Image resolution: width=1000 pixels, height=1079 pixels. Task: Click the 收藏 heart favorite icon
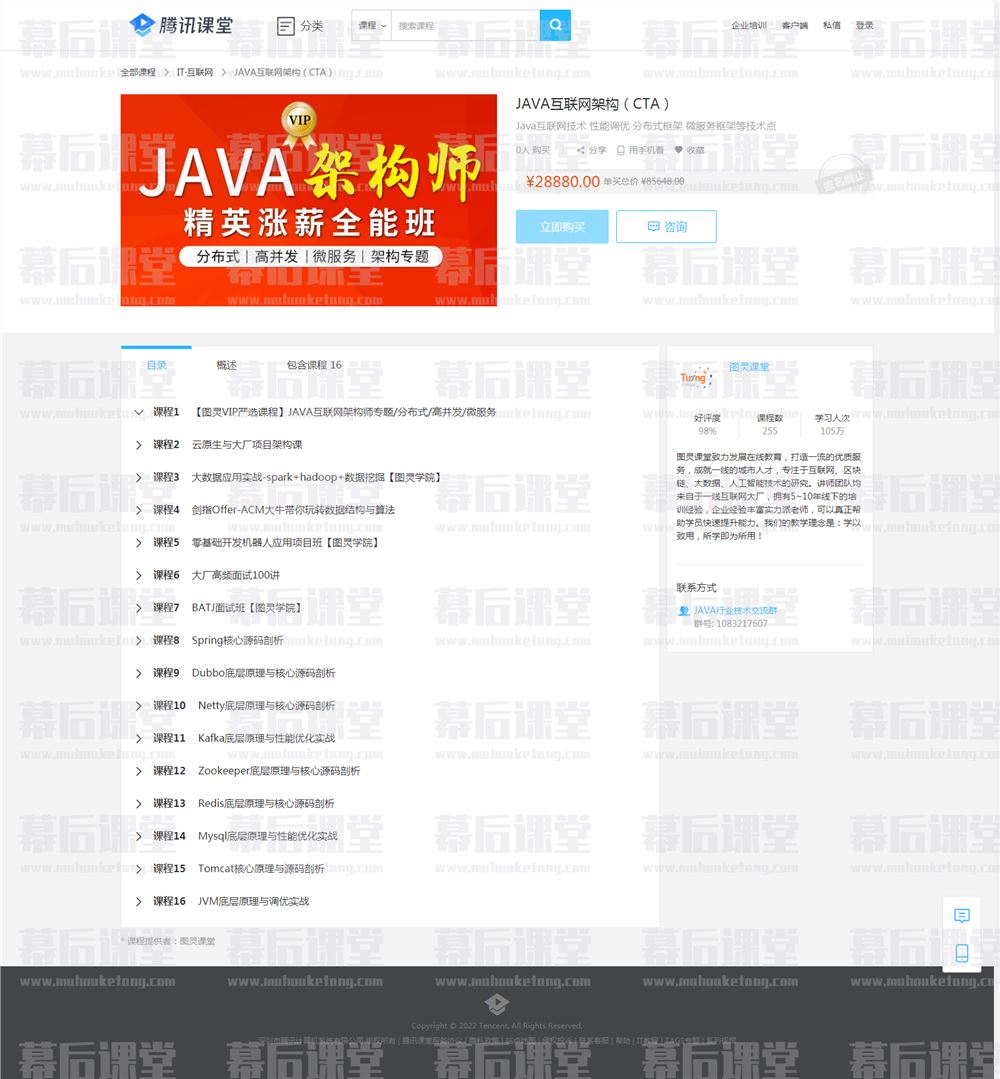coord(679,150)
